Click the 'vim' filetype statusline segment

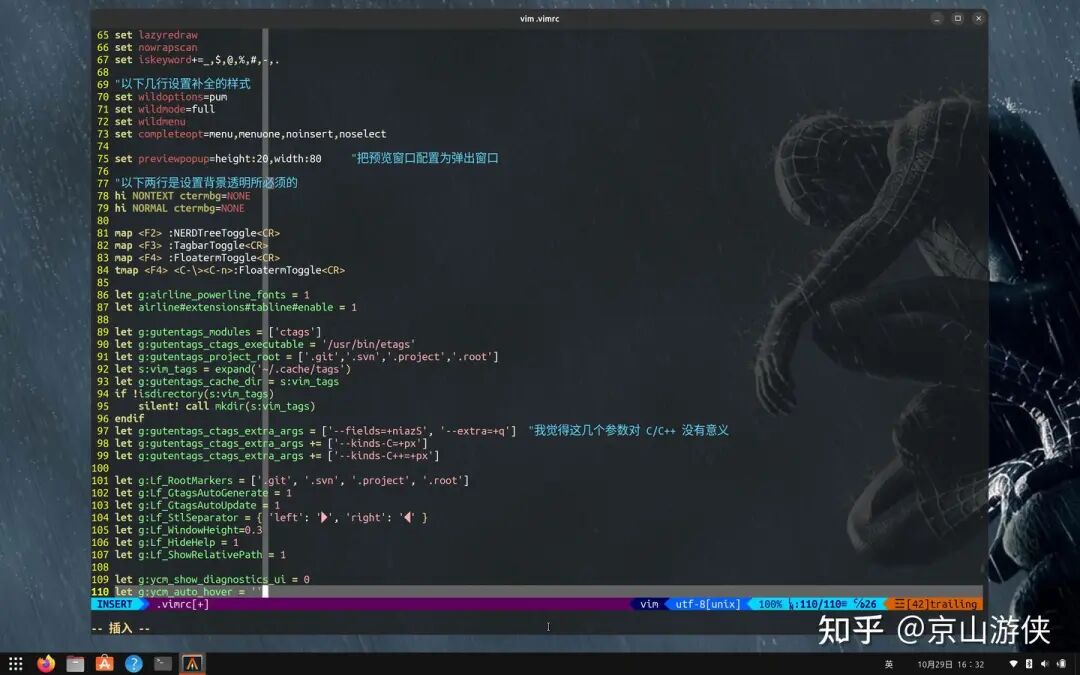pyautogui.click(x=649, y=604)
